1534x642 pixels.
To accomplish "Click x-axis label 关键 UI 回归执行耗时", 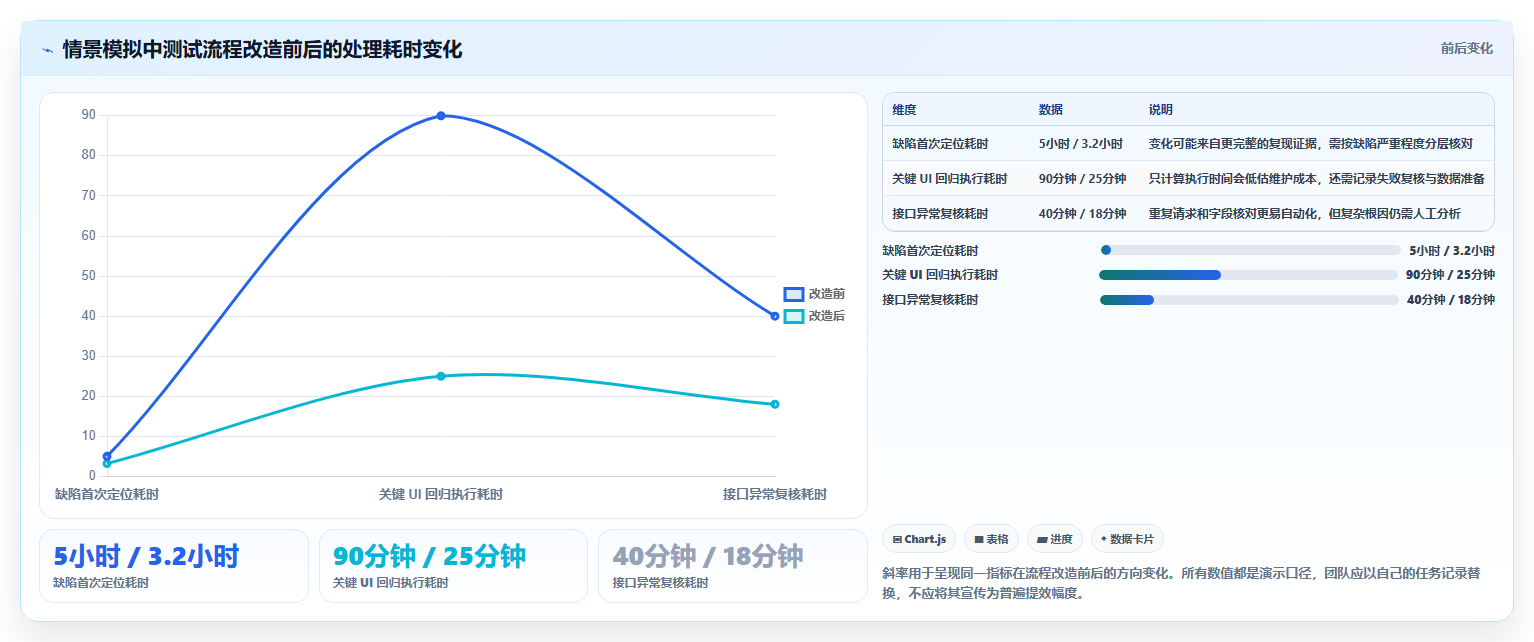I will [441, 494].
